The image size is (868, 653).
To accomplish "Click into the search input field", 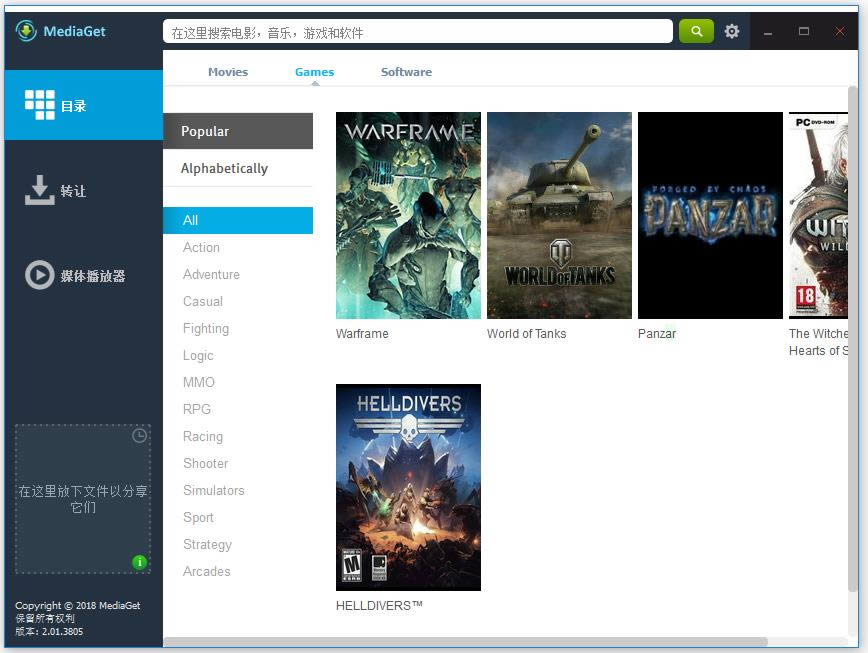I will 418,32.
